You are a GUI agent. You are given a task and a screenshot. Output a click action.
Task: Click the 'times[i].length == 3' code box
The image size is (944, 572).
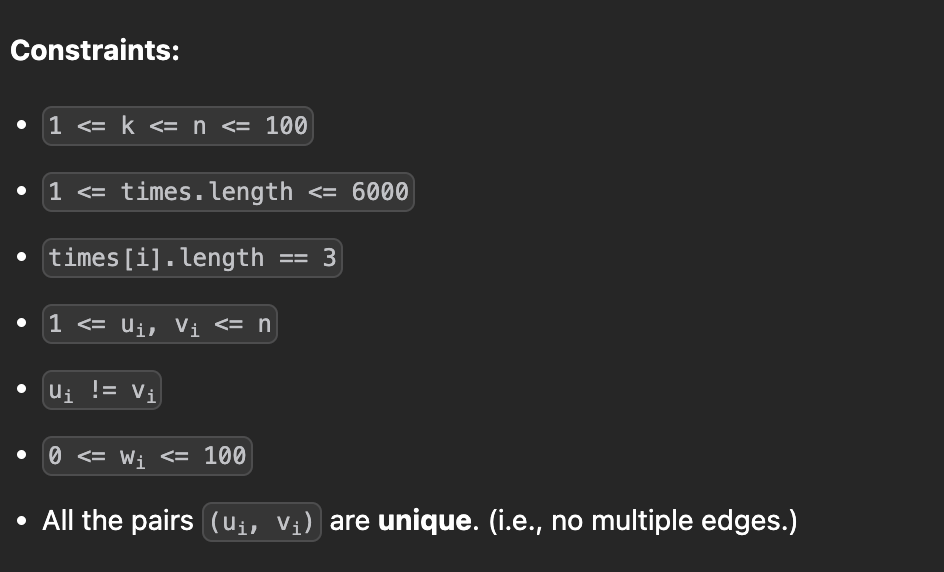(x=193, y=258)
